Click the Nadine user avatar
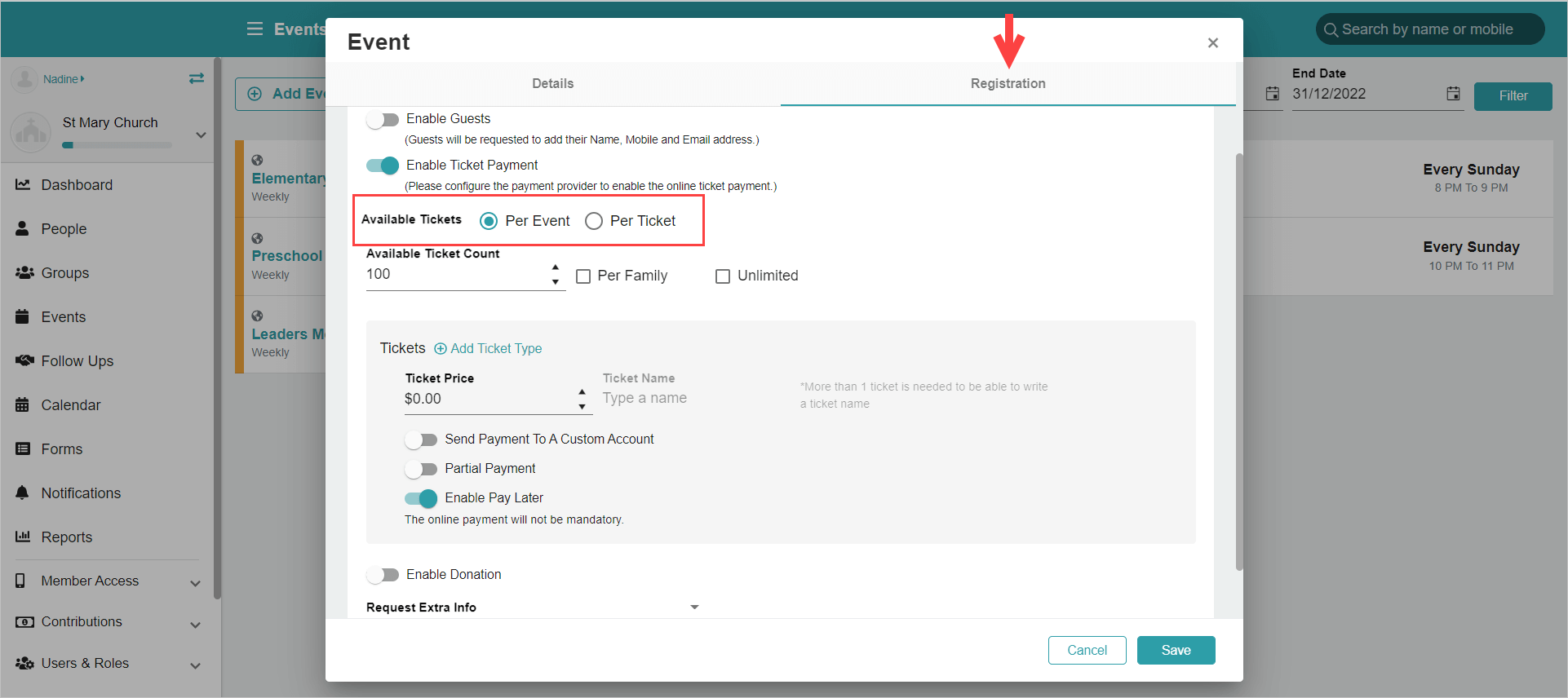The image size is (1568, 698). coord(24,79)
